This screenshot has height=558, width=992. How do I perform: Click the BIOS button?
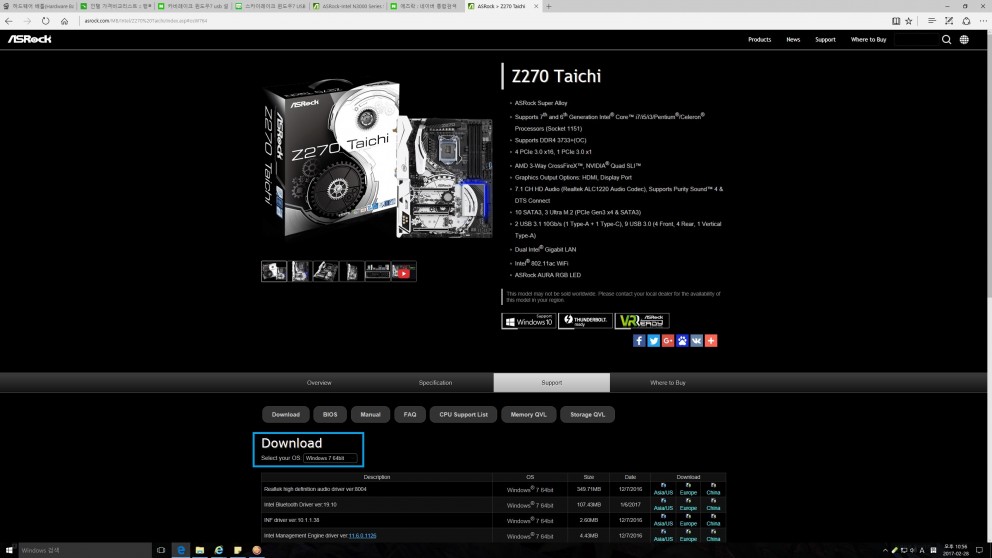[330, 414]
